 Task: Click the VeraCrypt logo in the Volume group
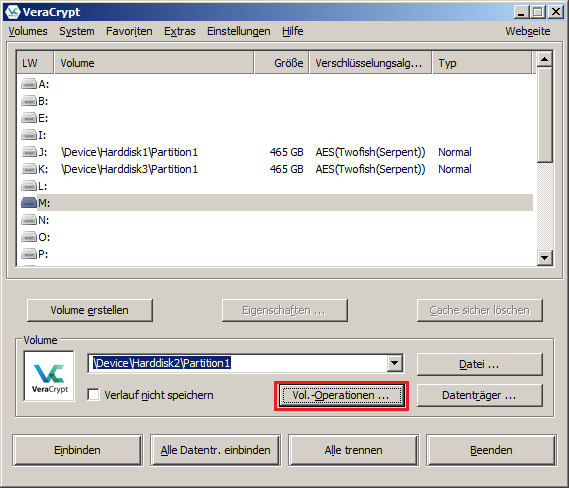coord(49,376)
